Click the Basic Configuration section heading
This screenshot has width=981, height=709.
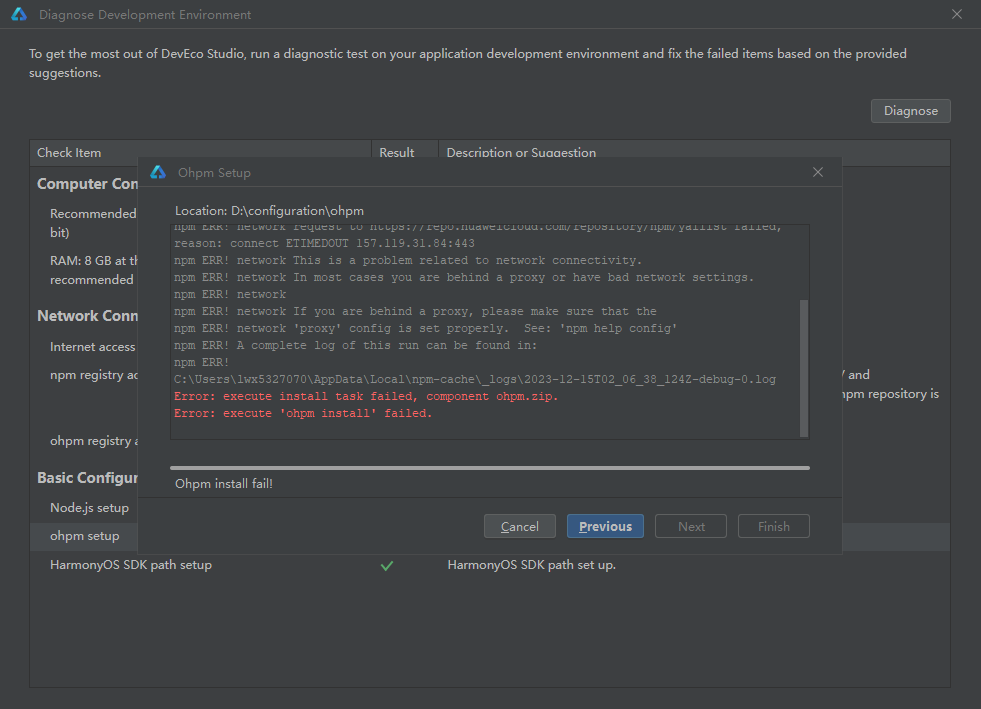click(x=88, y=478)
